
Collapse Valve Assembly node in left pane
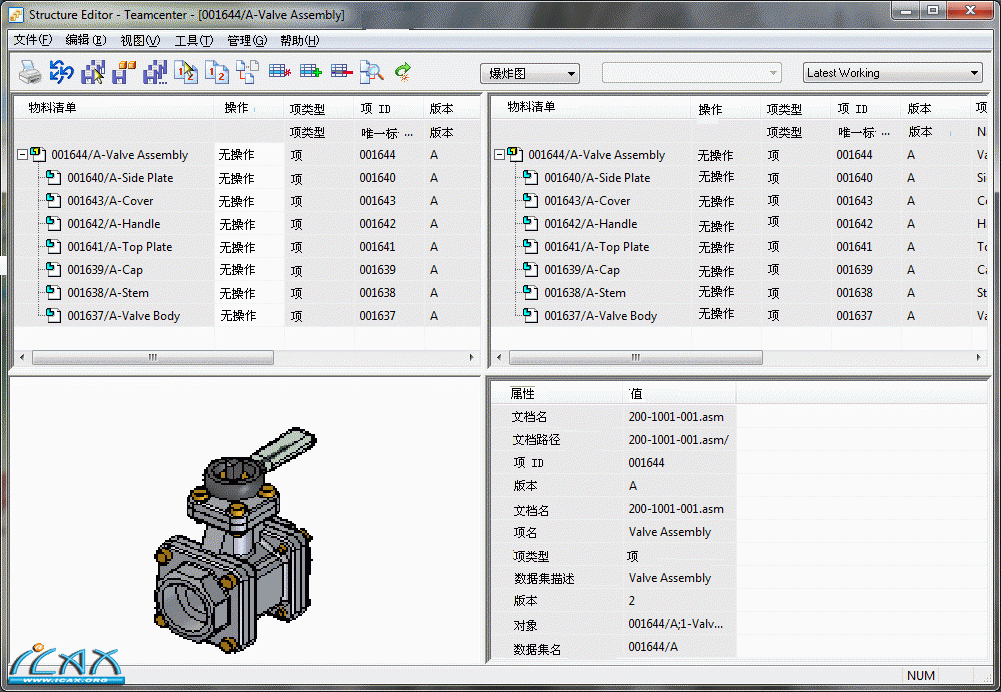[x=22, y=154]
